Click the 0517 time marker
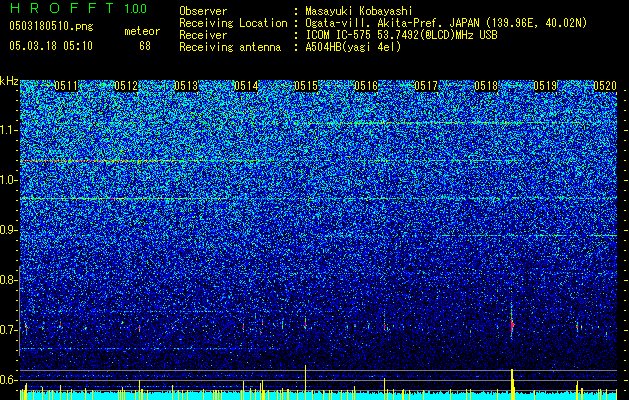 [426, 86]
